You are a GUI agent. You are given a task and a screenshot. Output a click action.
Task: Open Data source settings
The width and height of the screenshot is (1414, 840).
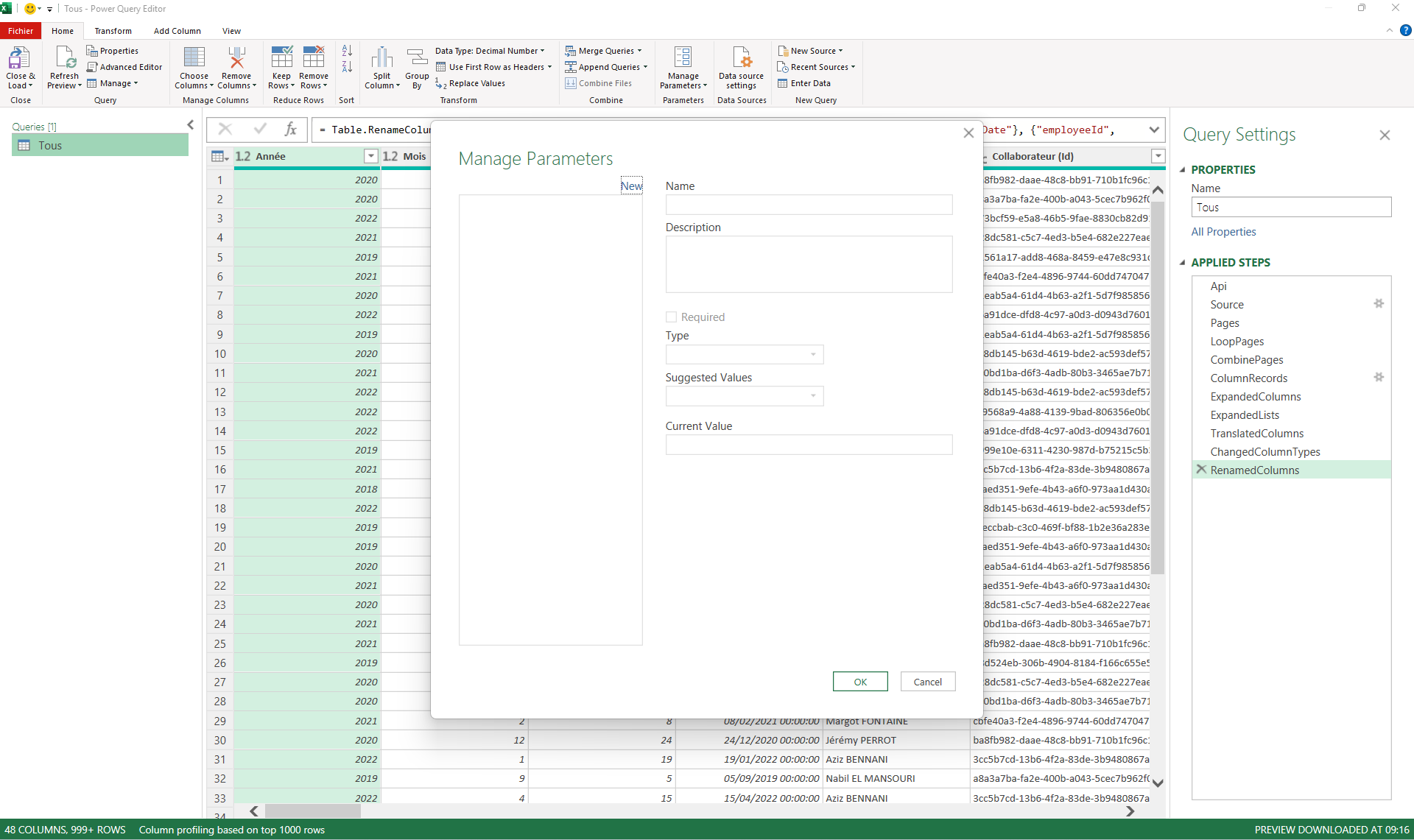pyautogui.click(x=741, y=59)
